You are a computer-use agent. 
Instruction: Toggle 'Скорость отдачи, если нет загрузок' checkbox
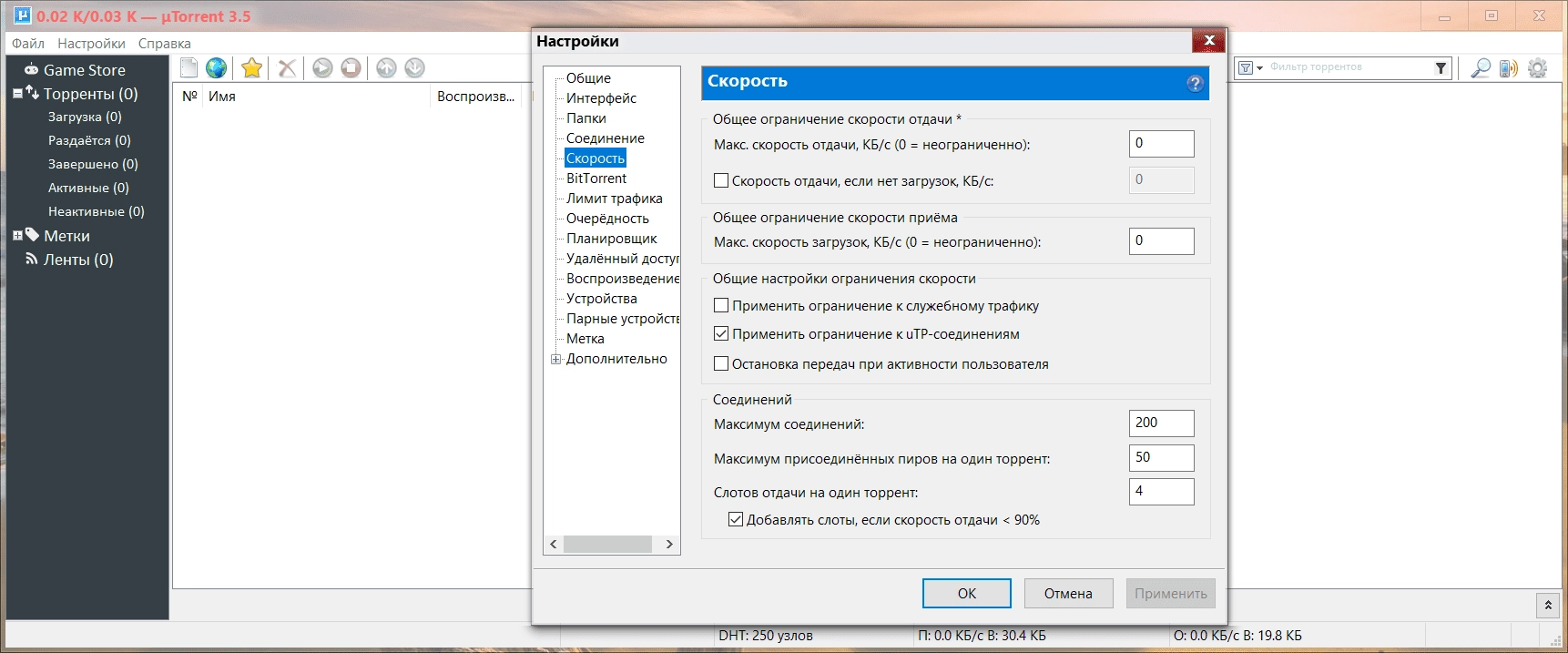pyautogui.click(x=721, y=180)
